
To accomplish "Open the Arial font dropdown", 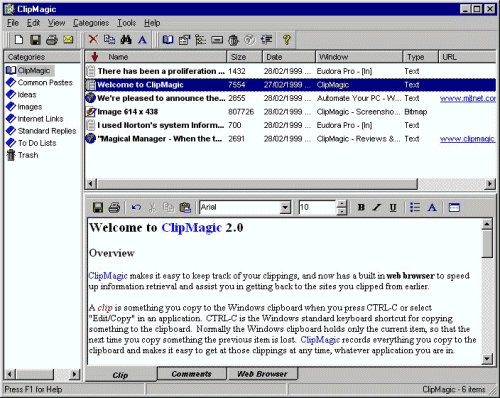I will pyautogui.click(x=285, y=207).
